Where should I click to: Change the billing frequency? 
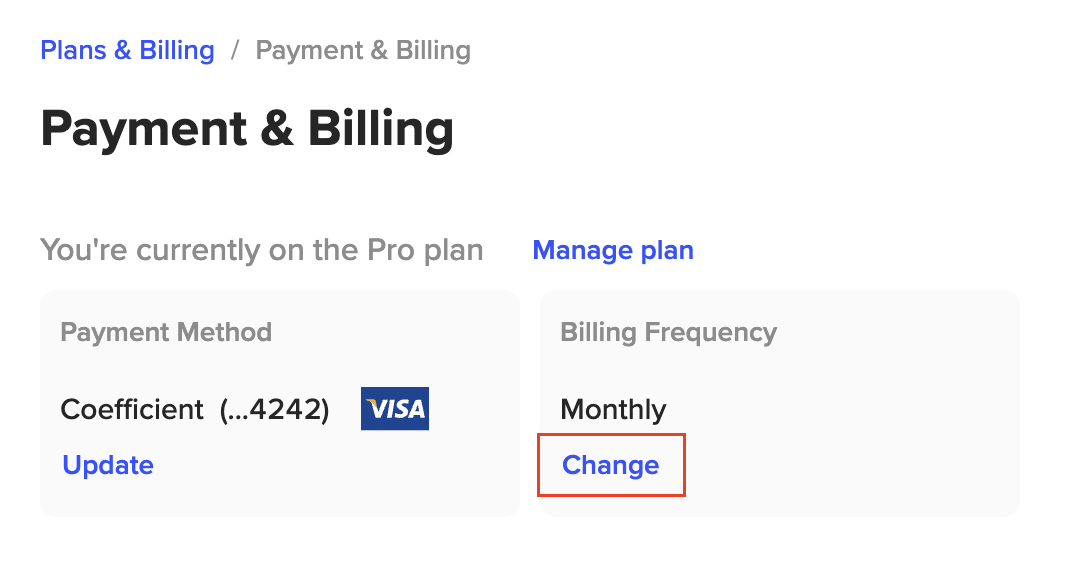(x=611, y=465)
